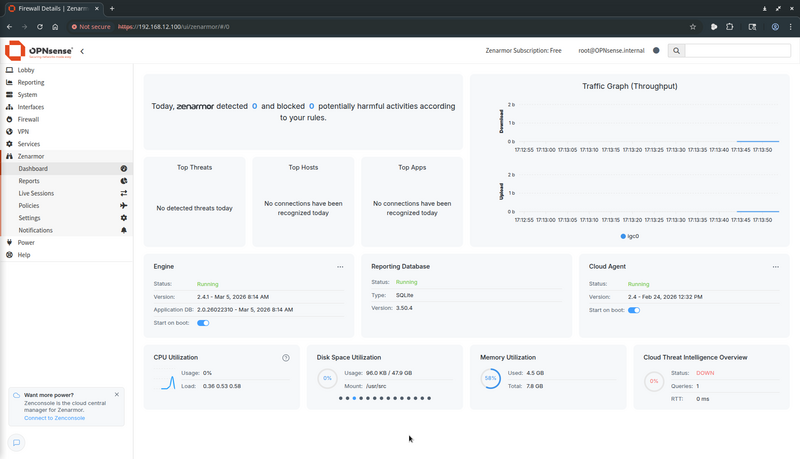Click the status circle next to root user

(656, 50)
